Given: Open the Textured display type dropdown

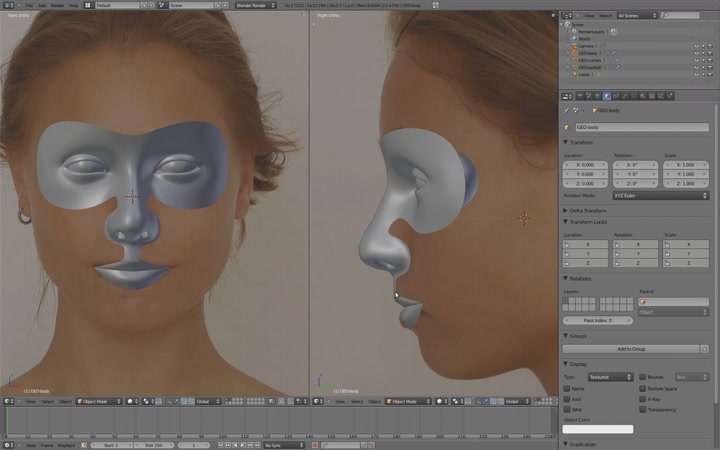Looking at the screenshot, I should [610, 377].
